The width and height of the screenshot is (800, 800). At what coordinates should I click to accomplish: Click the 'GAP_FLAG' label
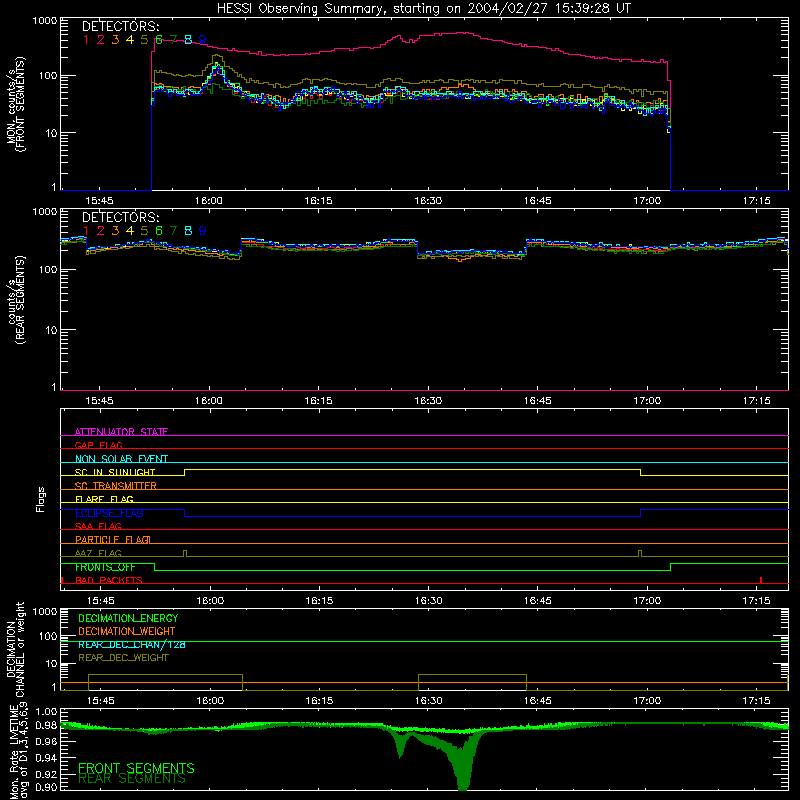point(98,445)
